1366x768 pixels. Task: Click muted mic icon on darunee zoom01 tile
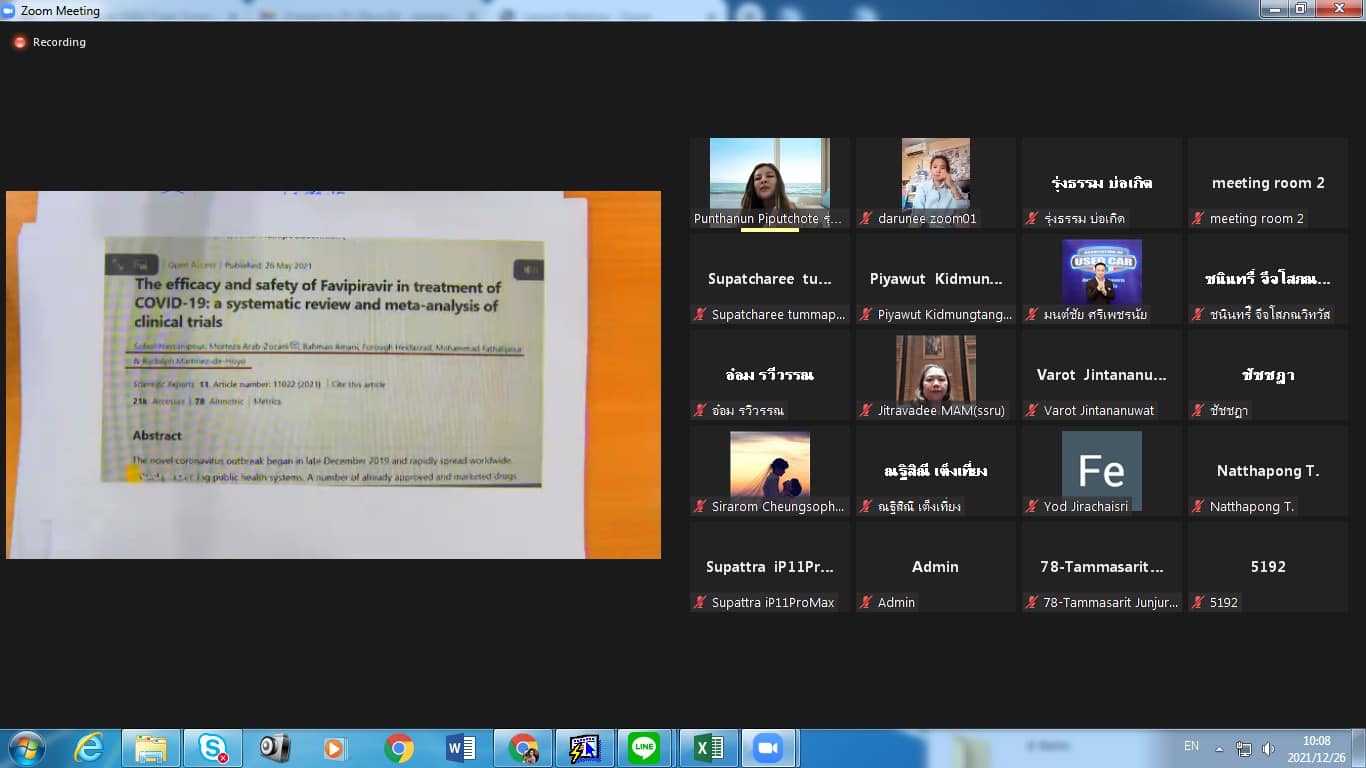click(x=866, y=218)
